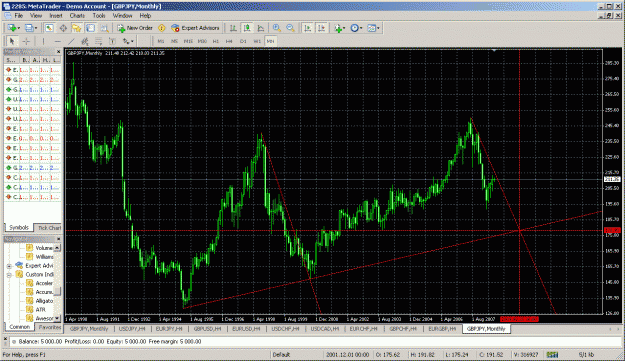Open Profiles dropdown arrow

36,28
